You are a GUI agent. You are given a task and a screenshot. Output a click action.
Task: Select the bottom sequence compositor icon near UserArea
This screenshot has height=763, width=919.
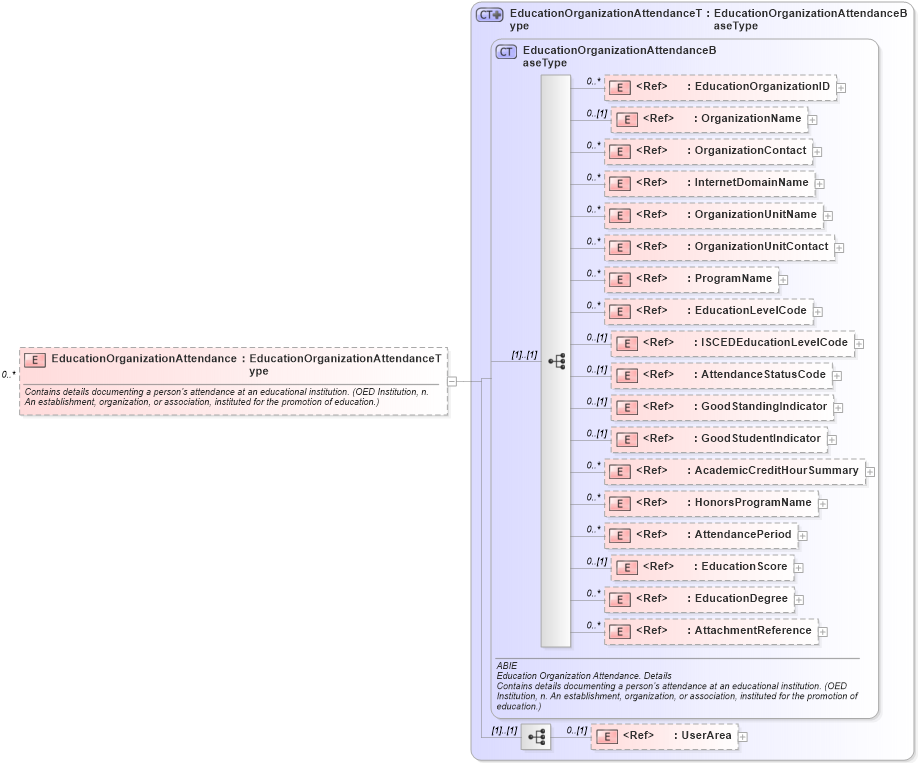coord(537,736)
